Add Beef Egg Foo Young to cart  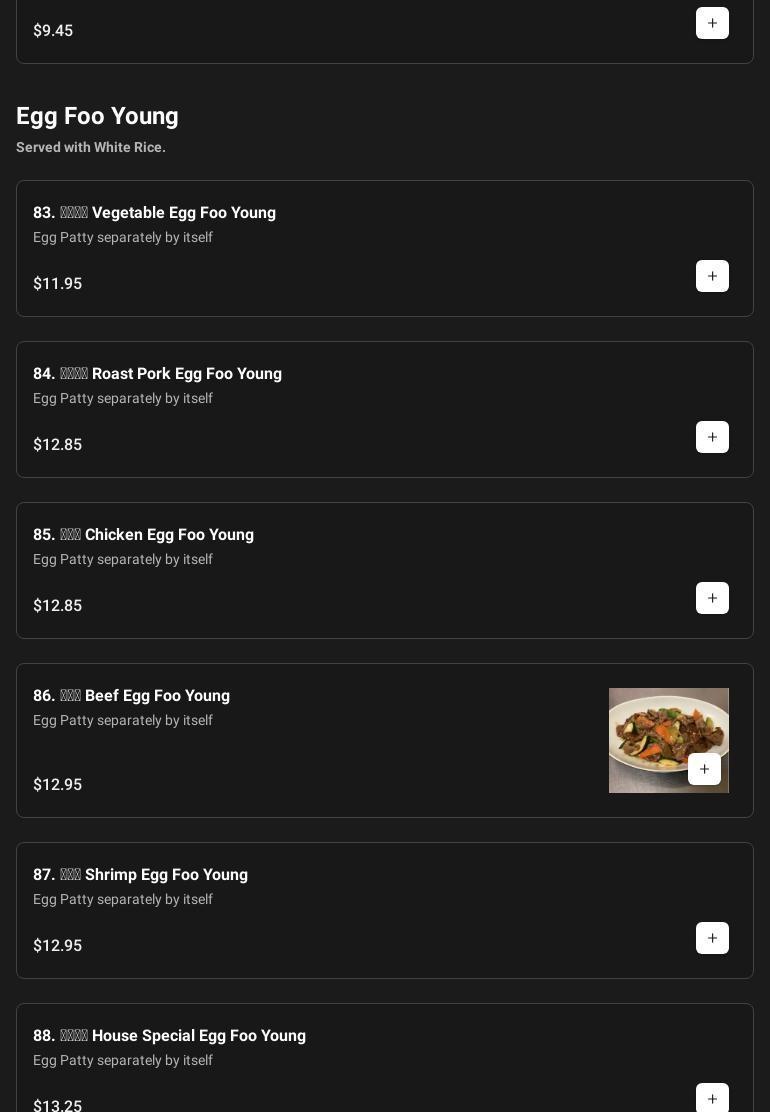[x=704, y=769]
